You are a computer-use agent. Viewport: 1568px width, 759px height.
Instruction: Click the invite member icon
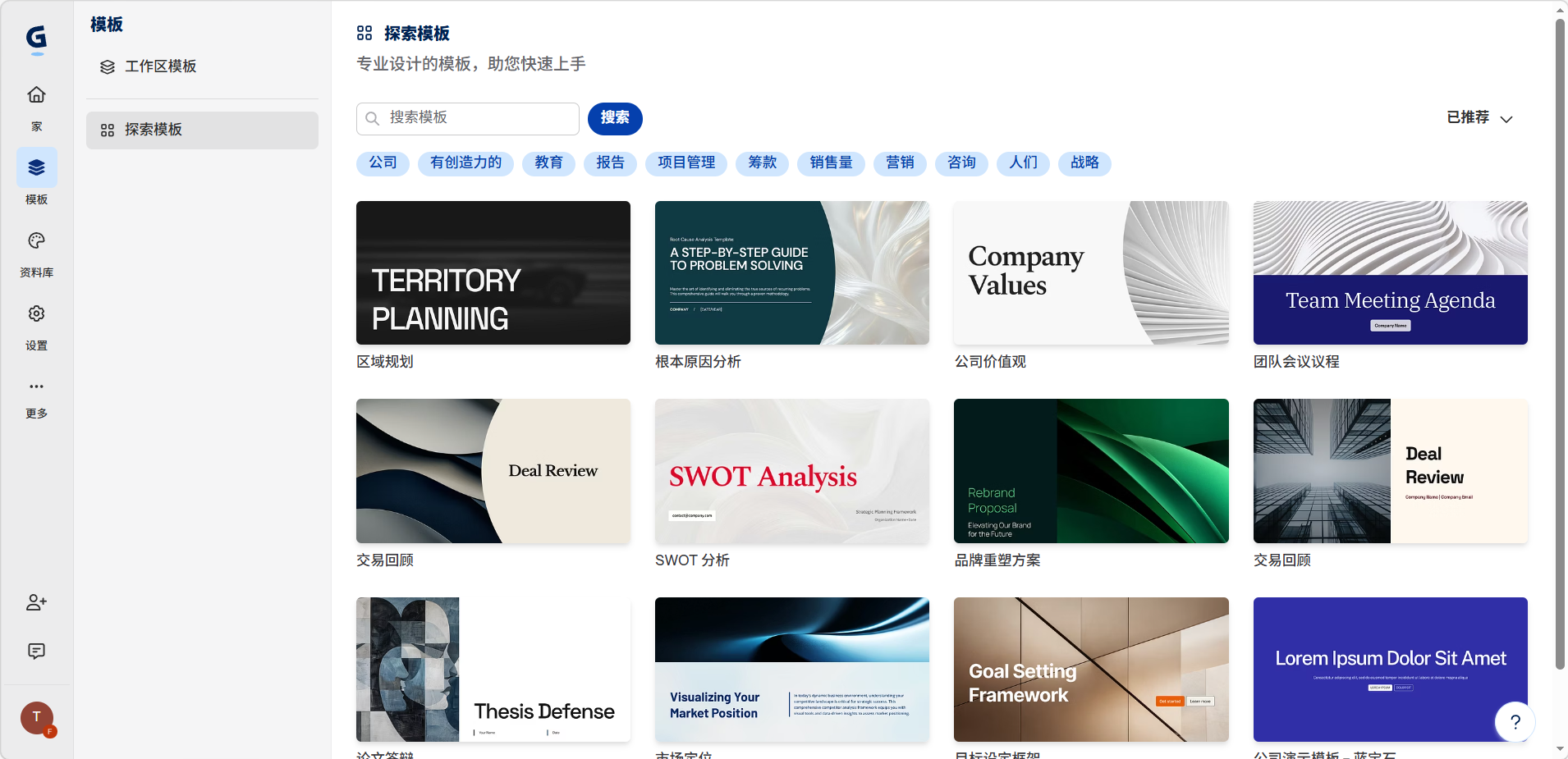tap(36, 603)
